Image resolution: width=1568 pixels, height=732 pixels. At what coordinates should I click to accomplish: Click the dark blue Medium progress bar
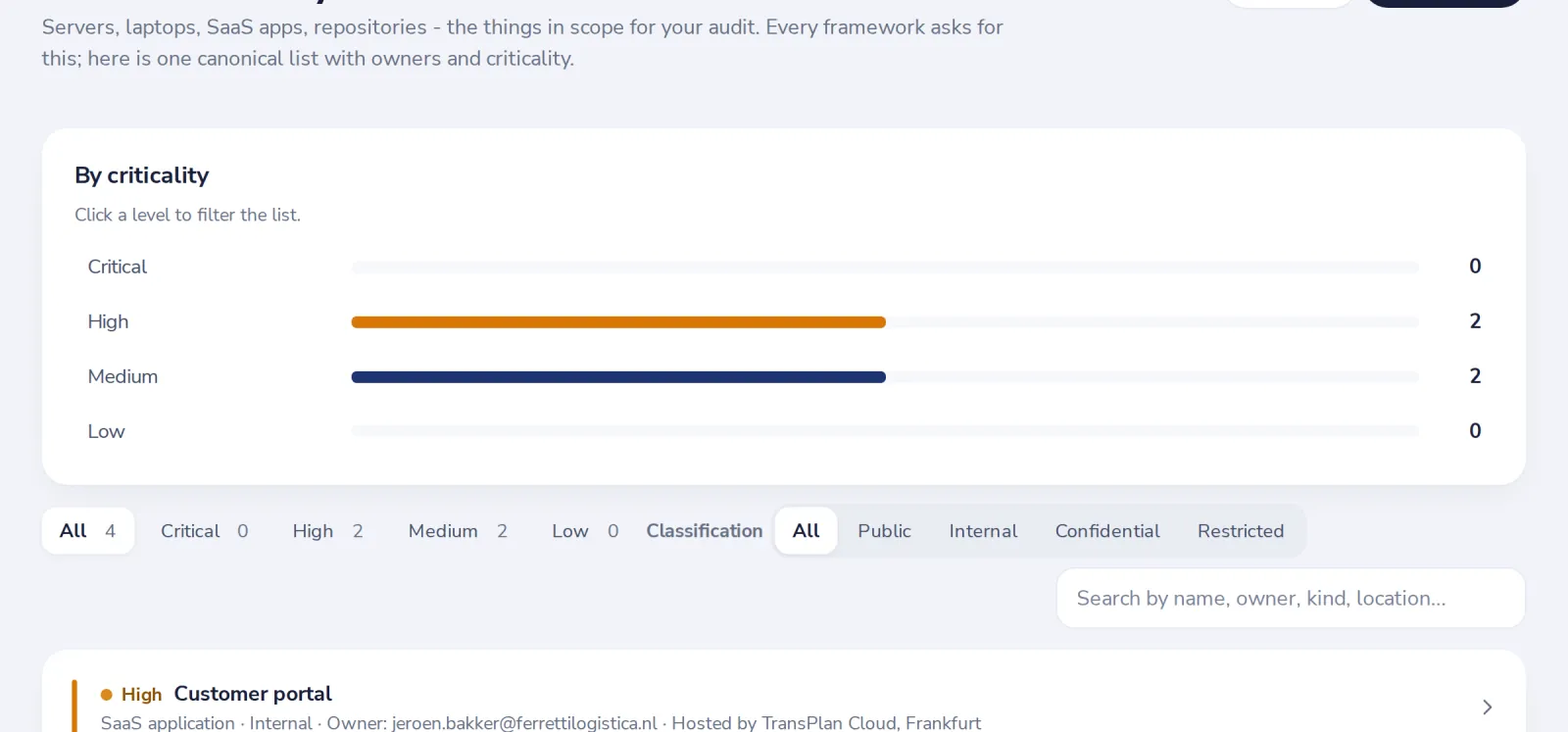(x=618, y=377)
